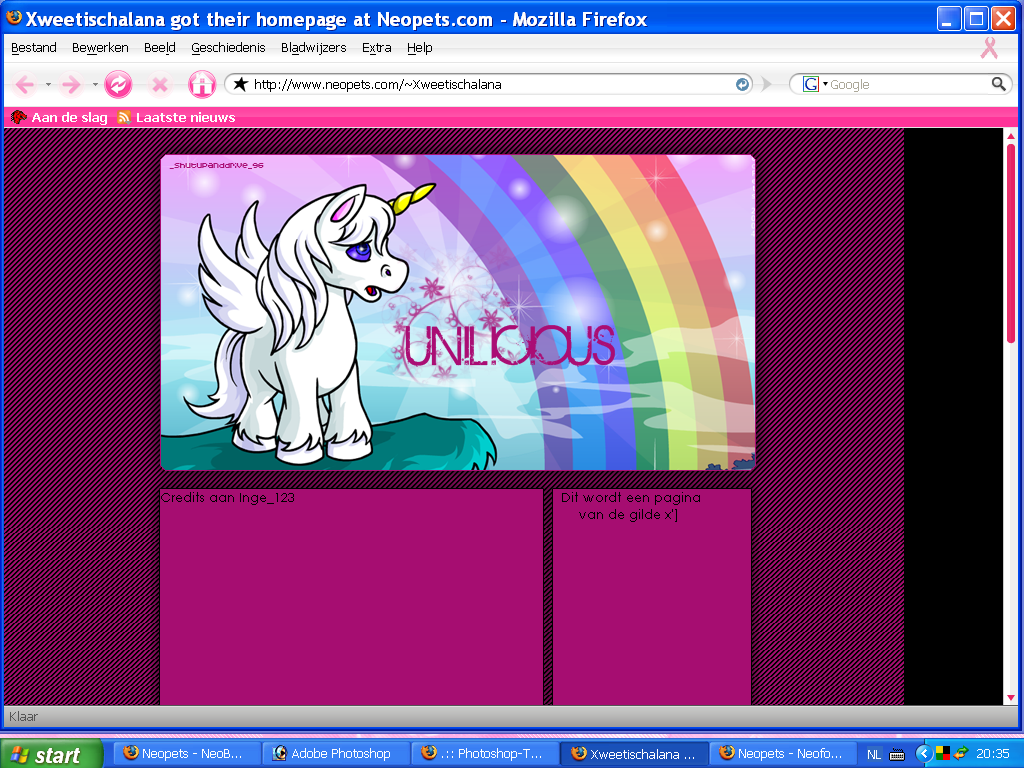Click the 'Xweetischalana ...' taskbar button
Image resolution: width=1024 pixels, height=768 pixels.
(634, 754)
